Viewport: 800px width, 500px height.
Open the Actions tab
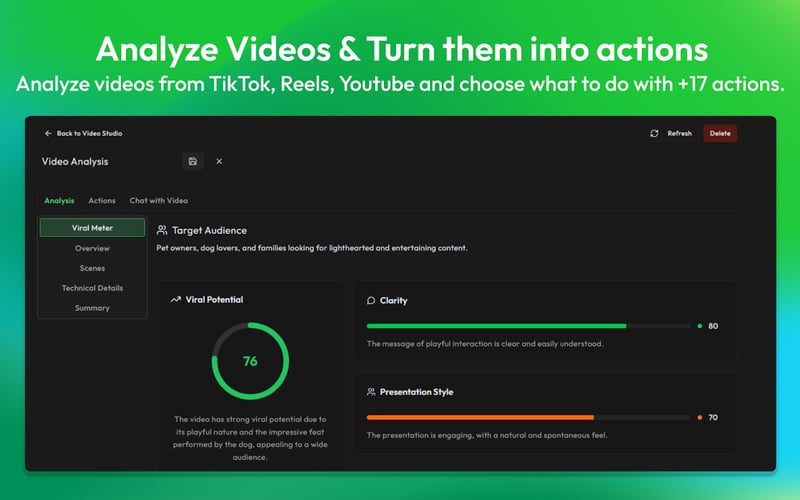[102, 201]
